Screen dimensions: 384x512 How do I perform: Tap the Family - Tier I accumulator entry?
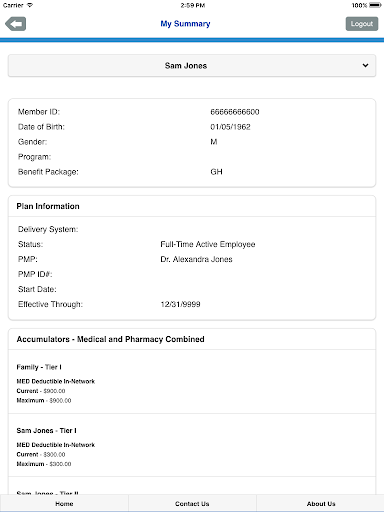[192, 383]
